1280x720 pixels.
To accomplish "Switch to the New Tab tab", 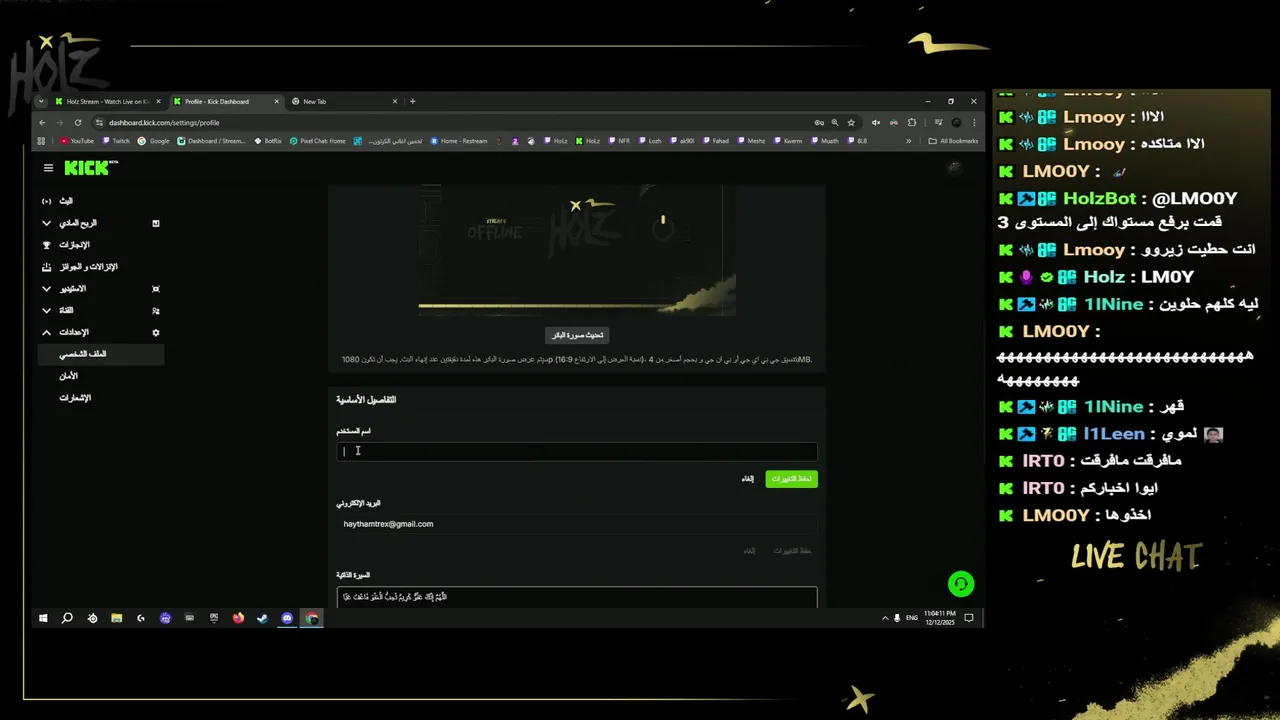I will point(344,101).
